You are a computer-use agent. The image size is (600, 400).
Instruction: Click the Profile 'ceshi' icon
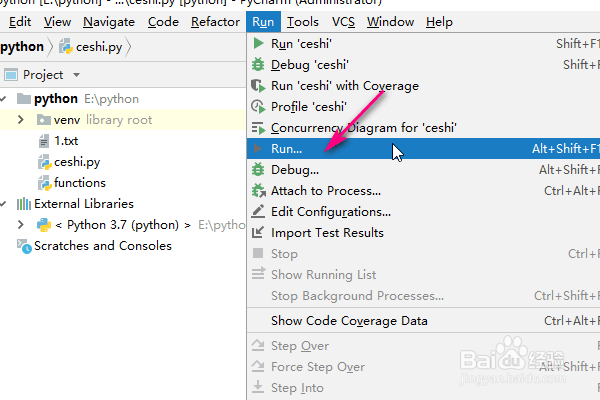[x=259, y=107]
